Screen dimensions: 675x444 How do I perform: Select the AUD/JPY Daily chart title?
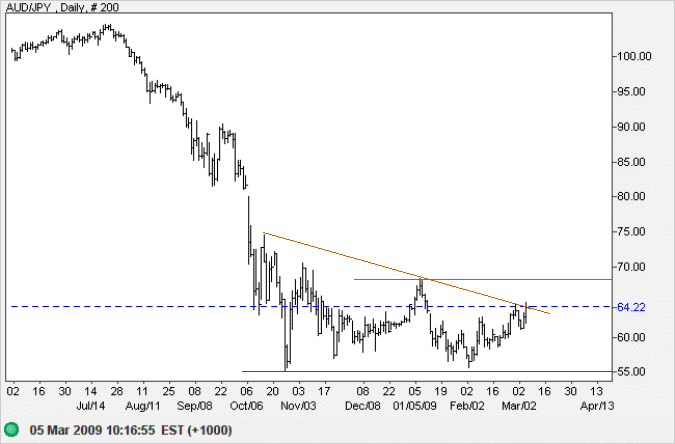pos(62,6)
